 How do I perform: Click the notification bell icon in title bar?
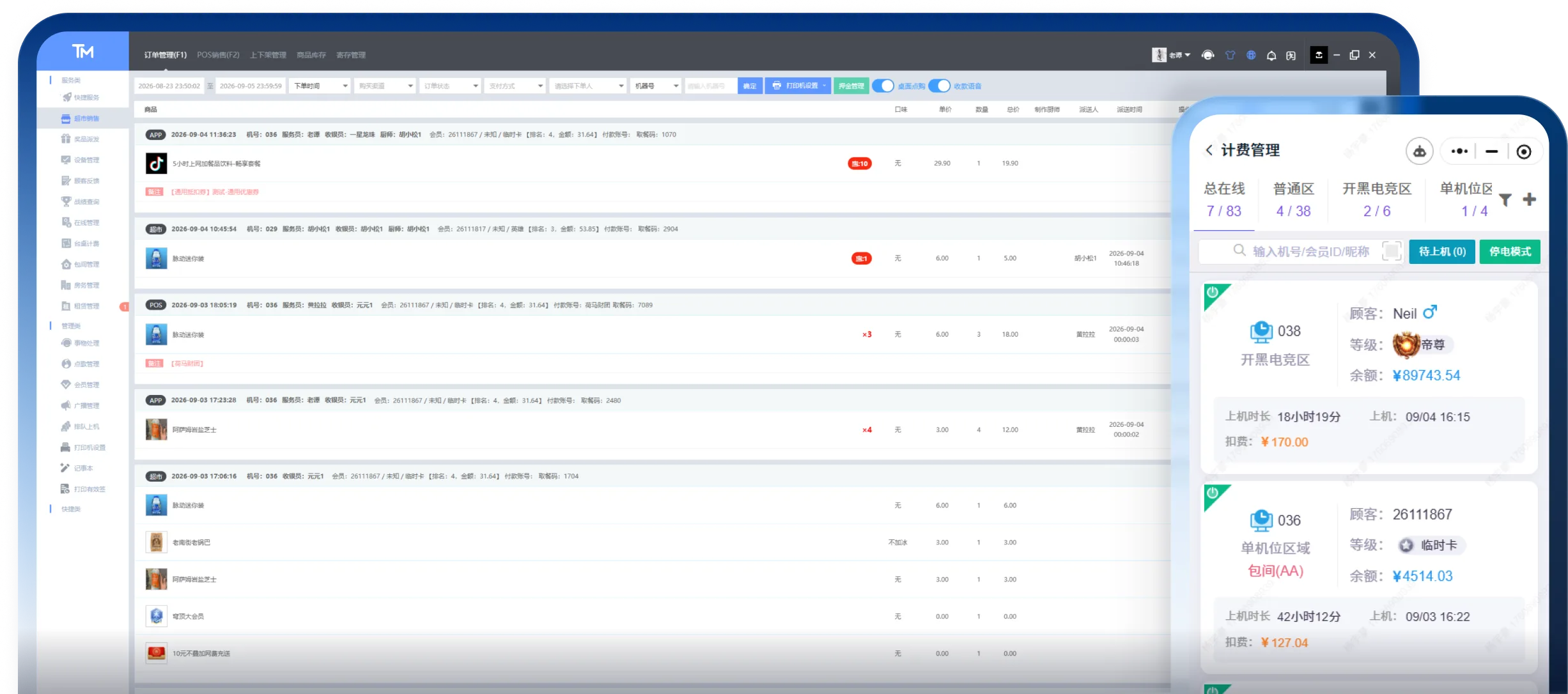coord(1271,56)
